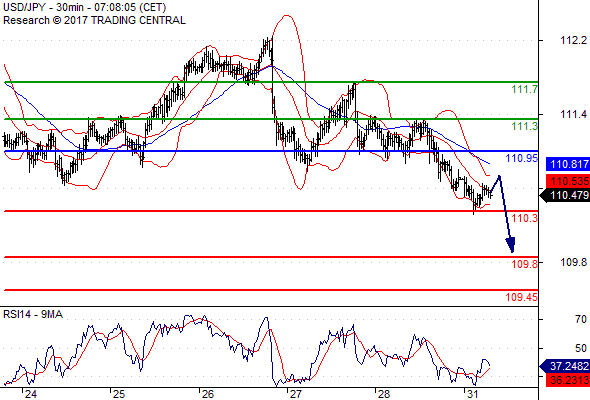Click the current price 110.479 tag

coord(565,195)
